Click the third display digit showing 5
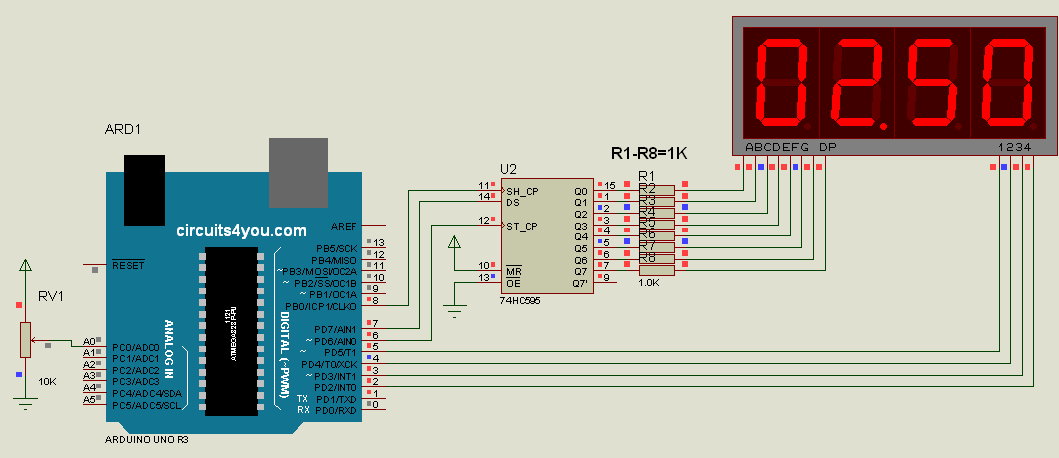Screen dimensions: 1059x458 tap(932, 84)
